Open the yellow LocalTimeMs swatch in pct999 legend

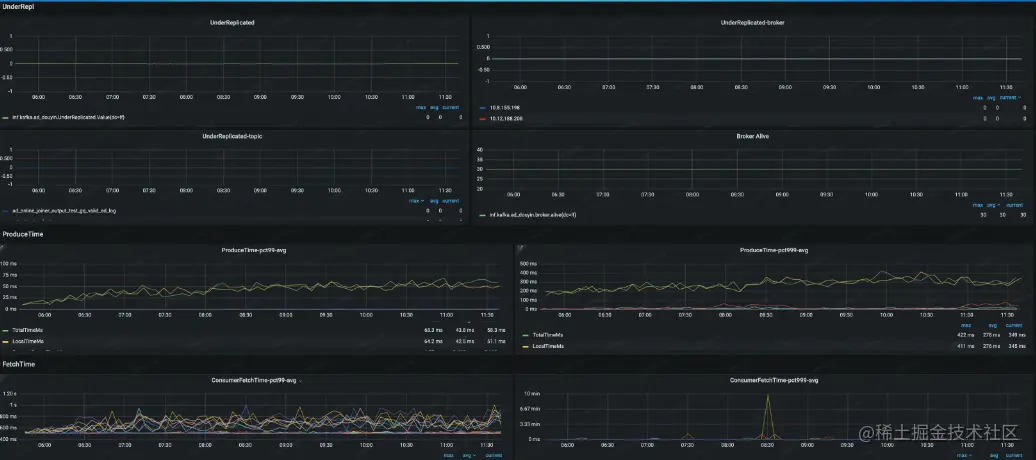tap(526, 346)
